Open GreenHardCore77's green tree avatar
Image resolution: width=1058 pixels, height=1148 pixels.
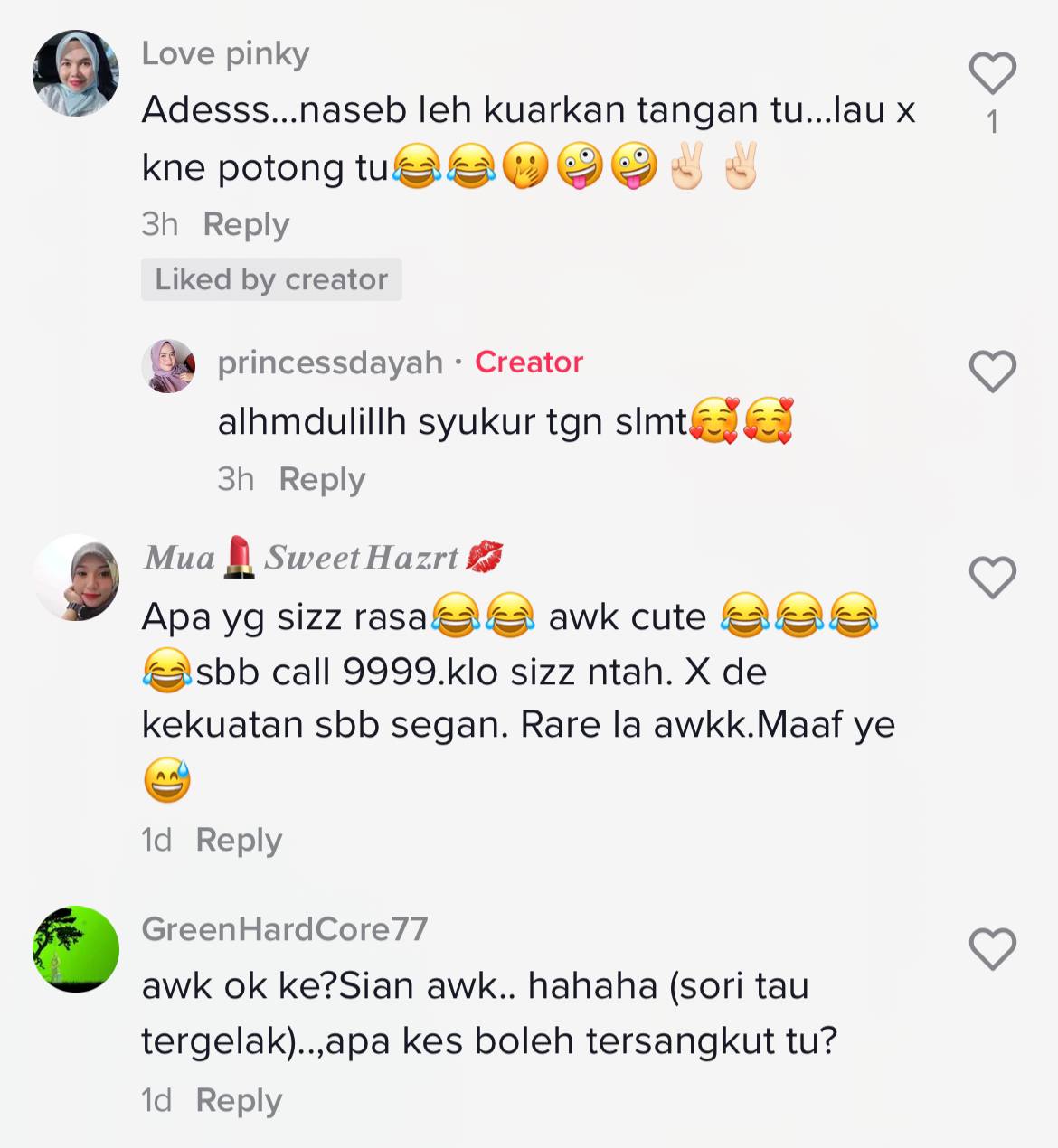tap(76, 949)
